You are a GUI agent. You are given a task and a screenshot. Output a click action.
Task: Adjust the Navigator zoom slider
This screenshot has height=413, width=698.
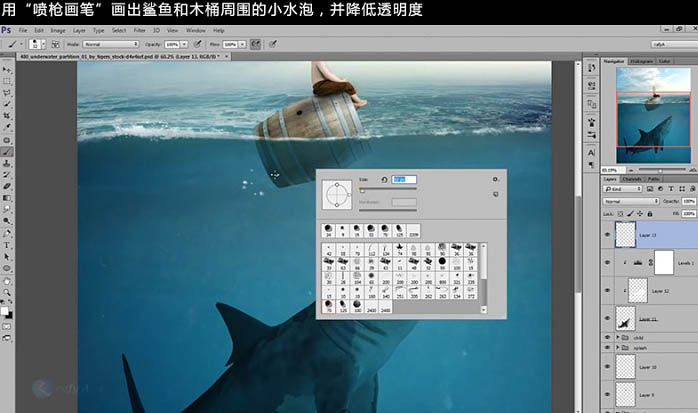click(661, 170)
